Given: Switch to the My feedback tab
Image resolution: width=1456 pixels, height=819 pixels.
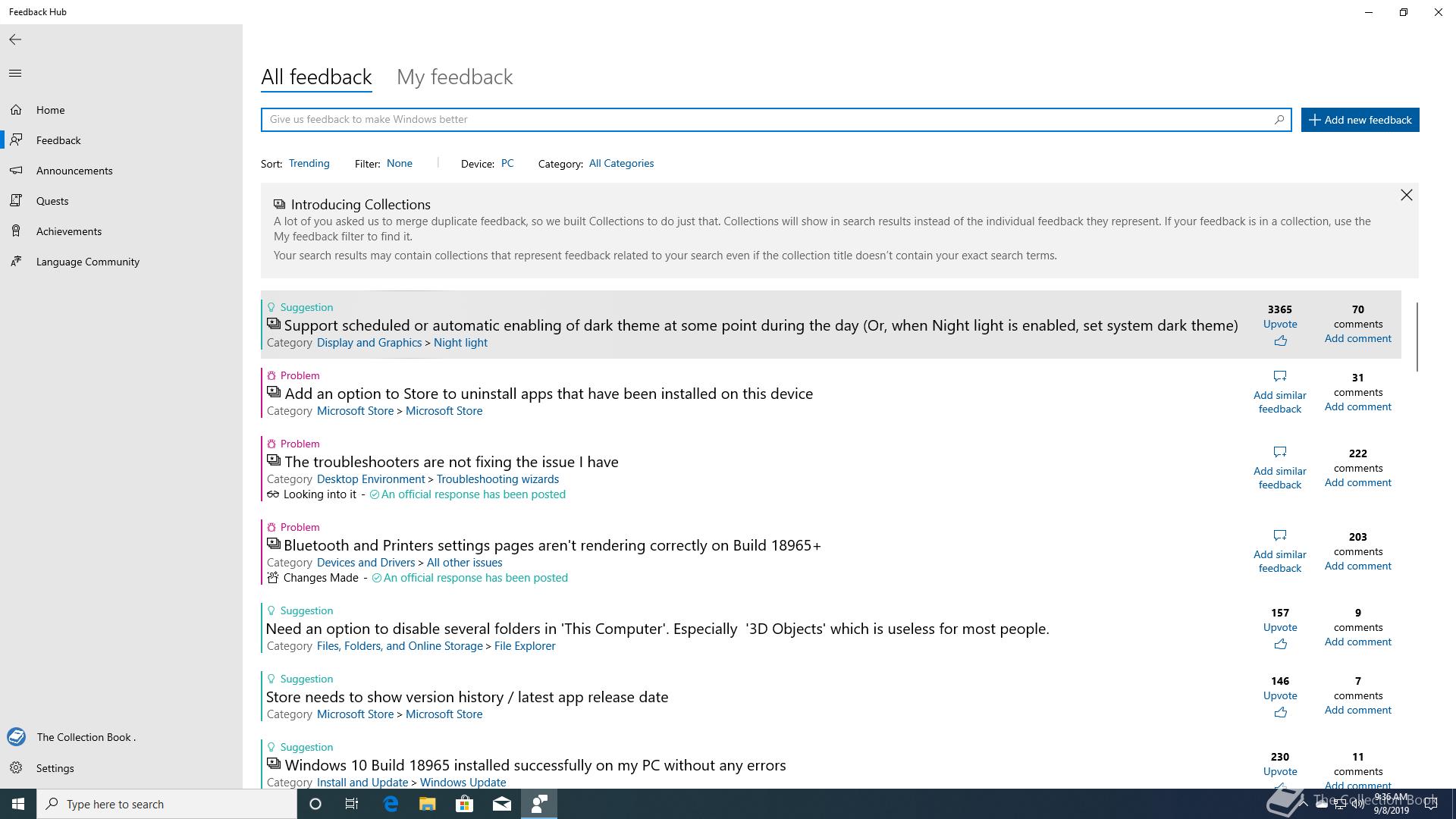Looking at the screenshot, I should tap(455, 77).
